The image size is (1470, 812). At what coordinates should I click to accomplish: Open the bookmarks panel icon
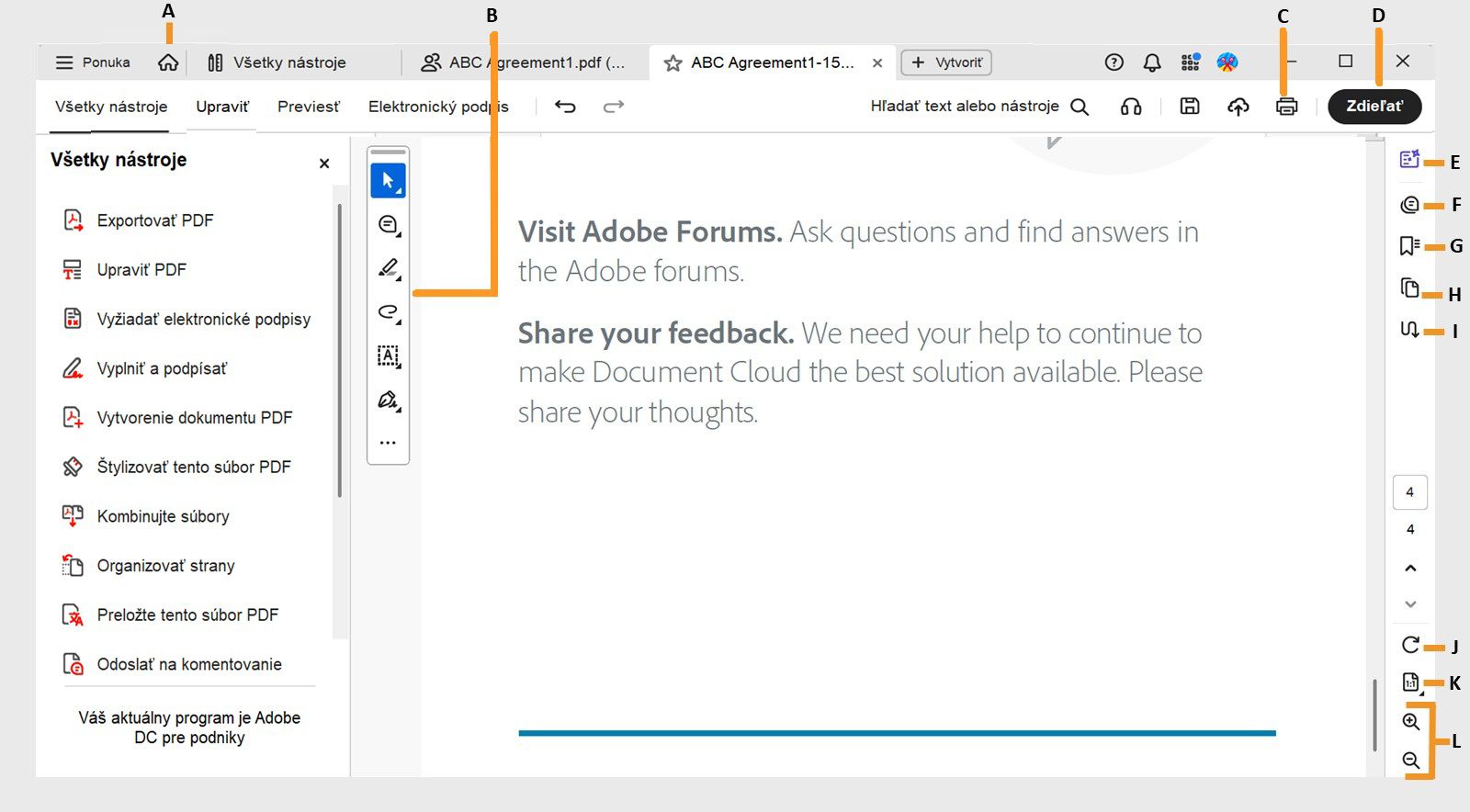coord(1409,246)
